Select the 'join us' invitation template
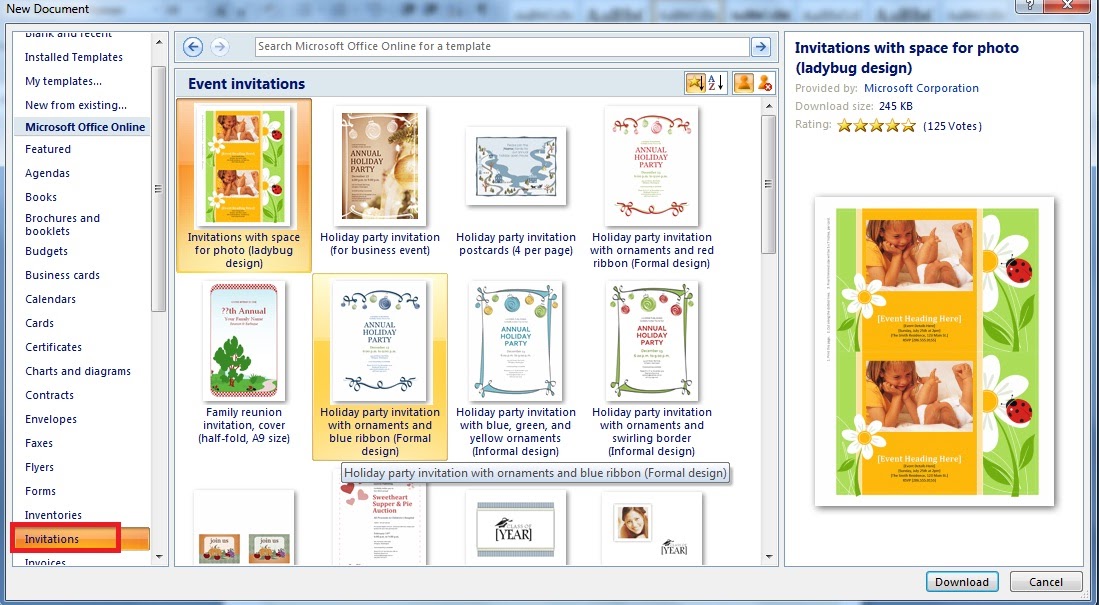The height and width of the screenshot is (605, 1099). [243, 526]
